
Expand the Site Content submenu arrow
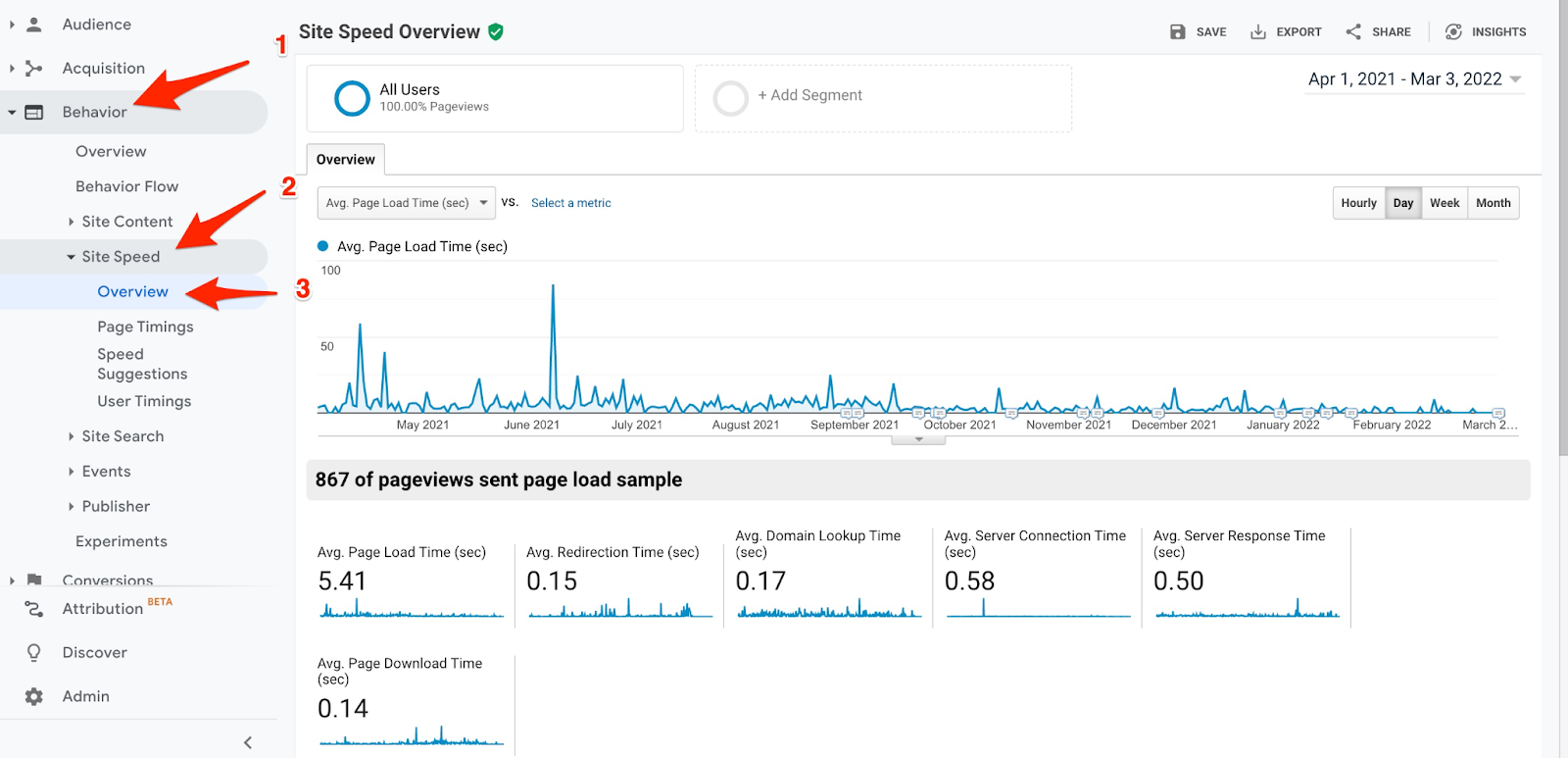click(71, 222)
